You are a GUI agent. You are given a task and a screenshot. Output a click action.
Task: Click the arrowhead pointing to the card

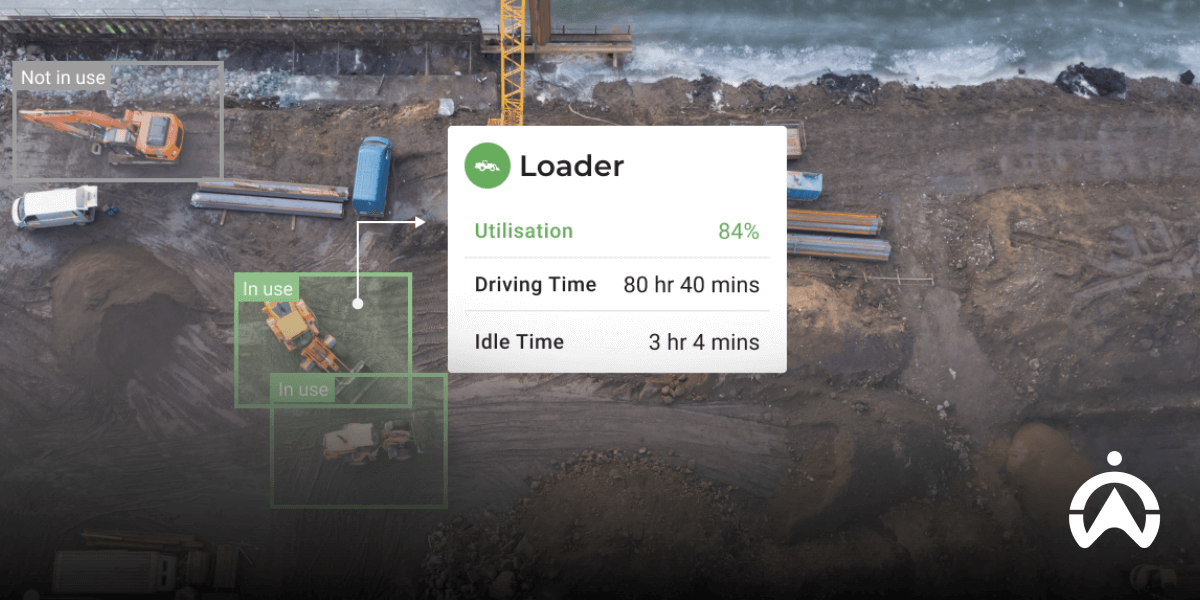coord(420,222)
